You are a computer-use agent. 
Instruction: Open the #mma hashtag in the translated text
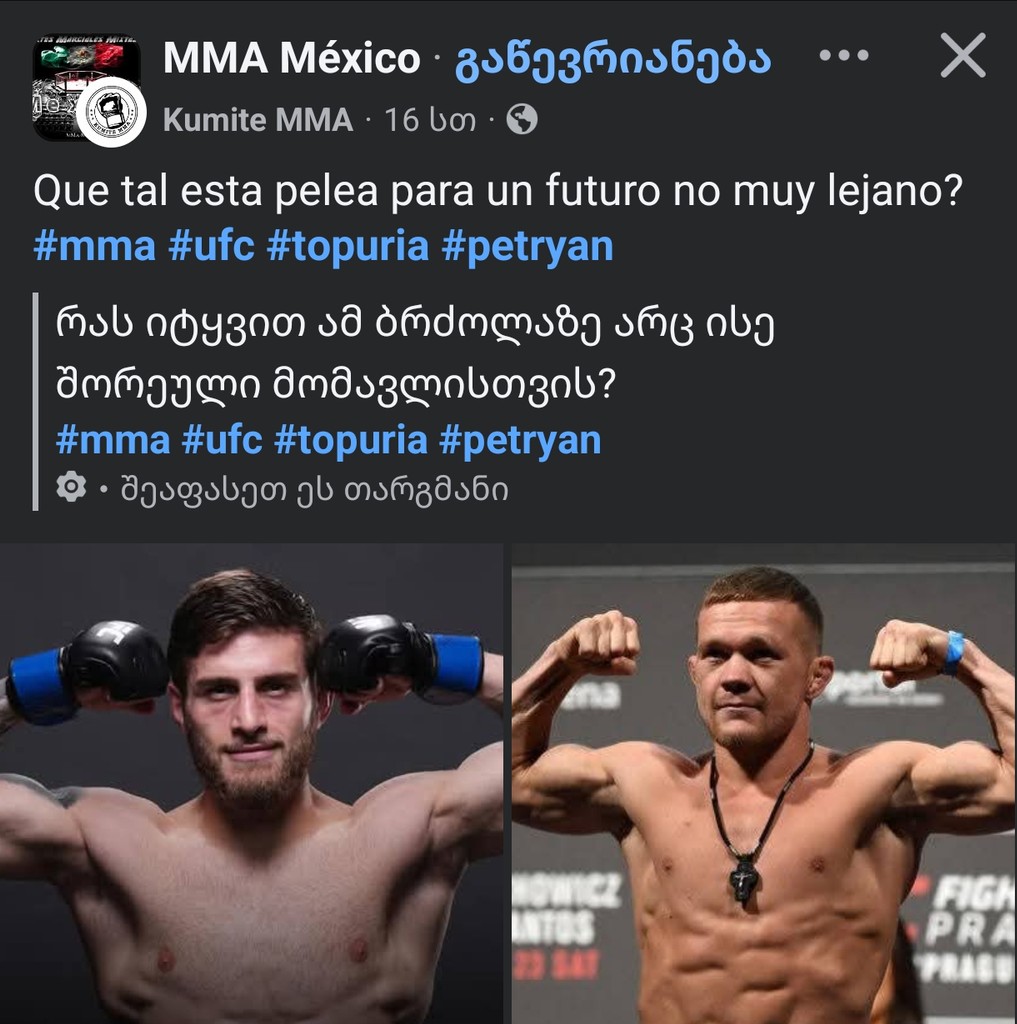[x=112, y=440]
